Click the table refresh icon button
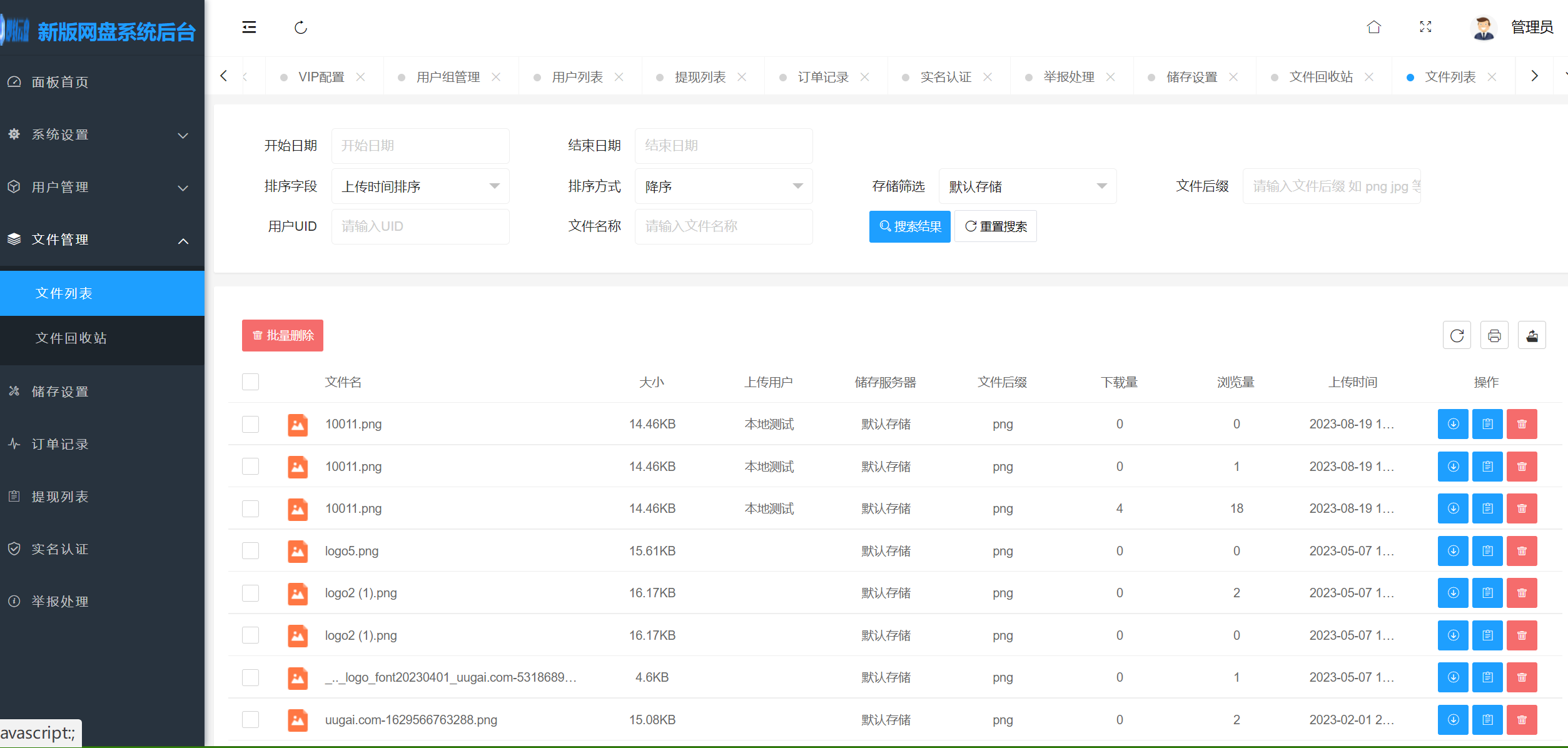This screenshot has width=1568, height=748. [1457, 336]
